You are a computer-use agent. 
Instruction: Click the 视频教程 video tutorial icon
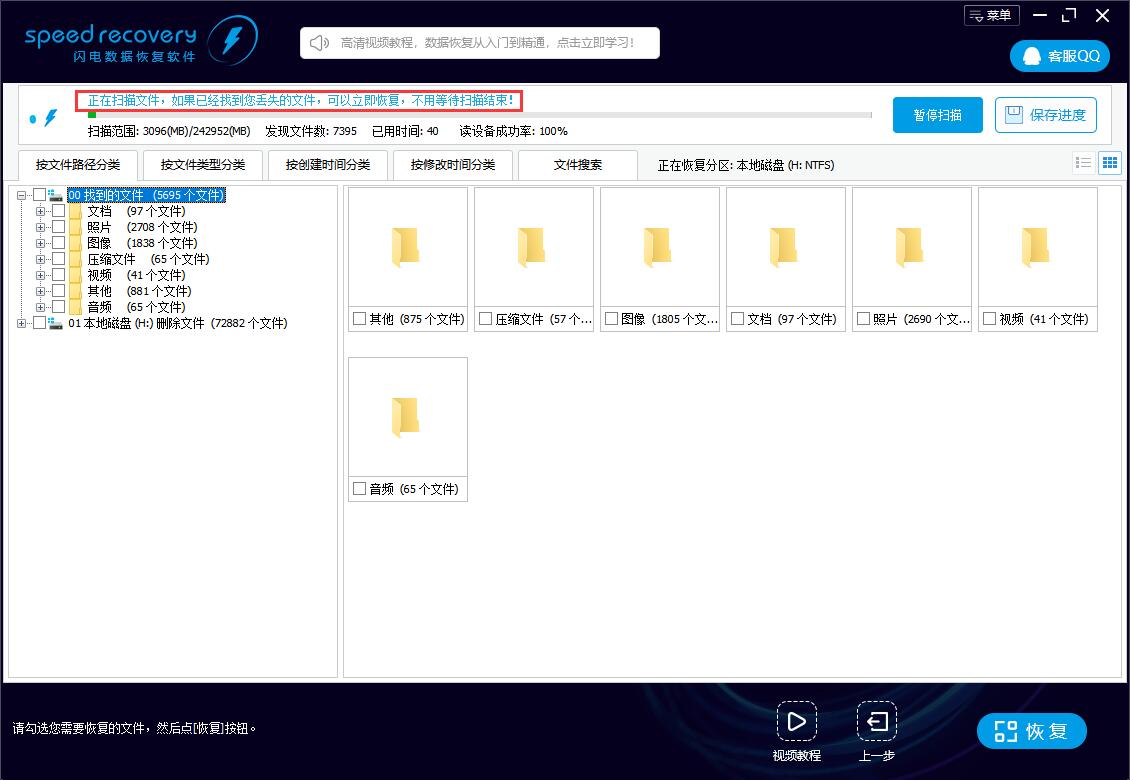click(x=797, y=720)
